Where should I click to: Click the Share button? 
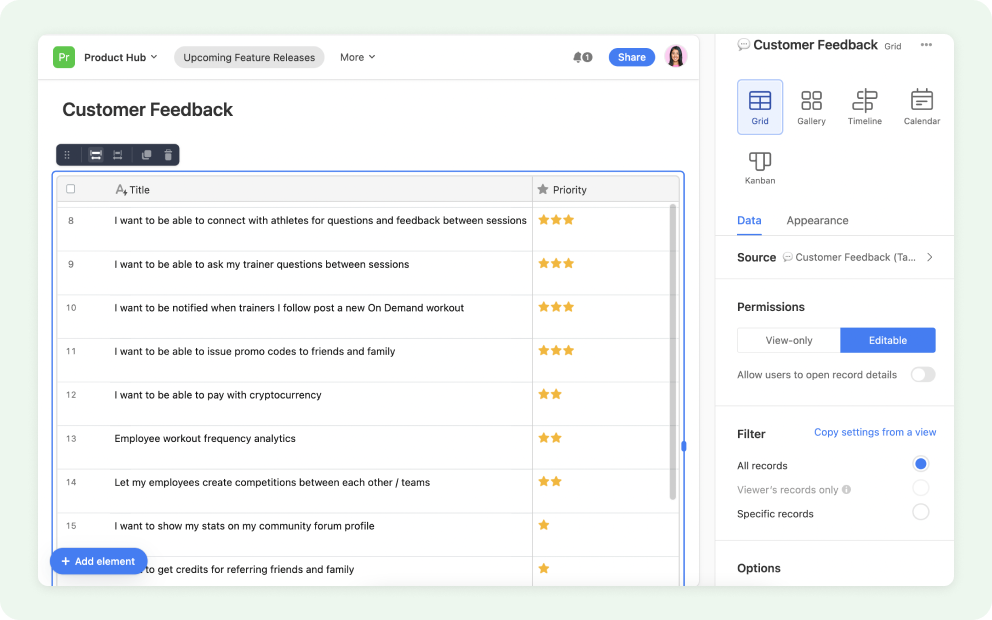click(x=631, y=57)
